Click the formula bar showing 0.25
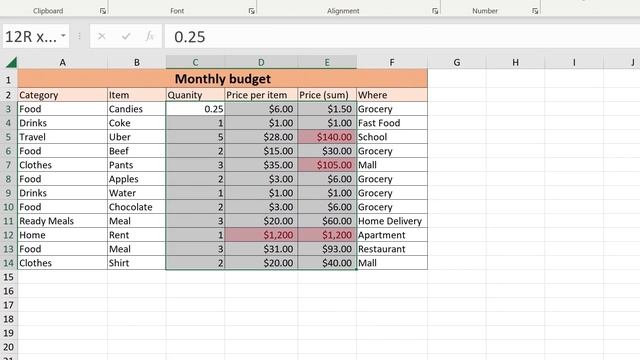The width and height of the screenshot is (640, 360). tap(402, 36)
